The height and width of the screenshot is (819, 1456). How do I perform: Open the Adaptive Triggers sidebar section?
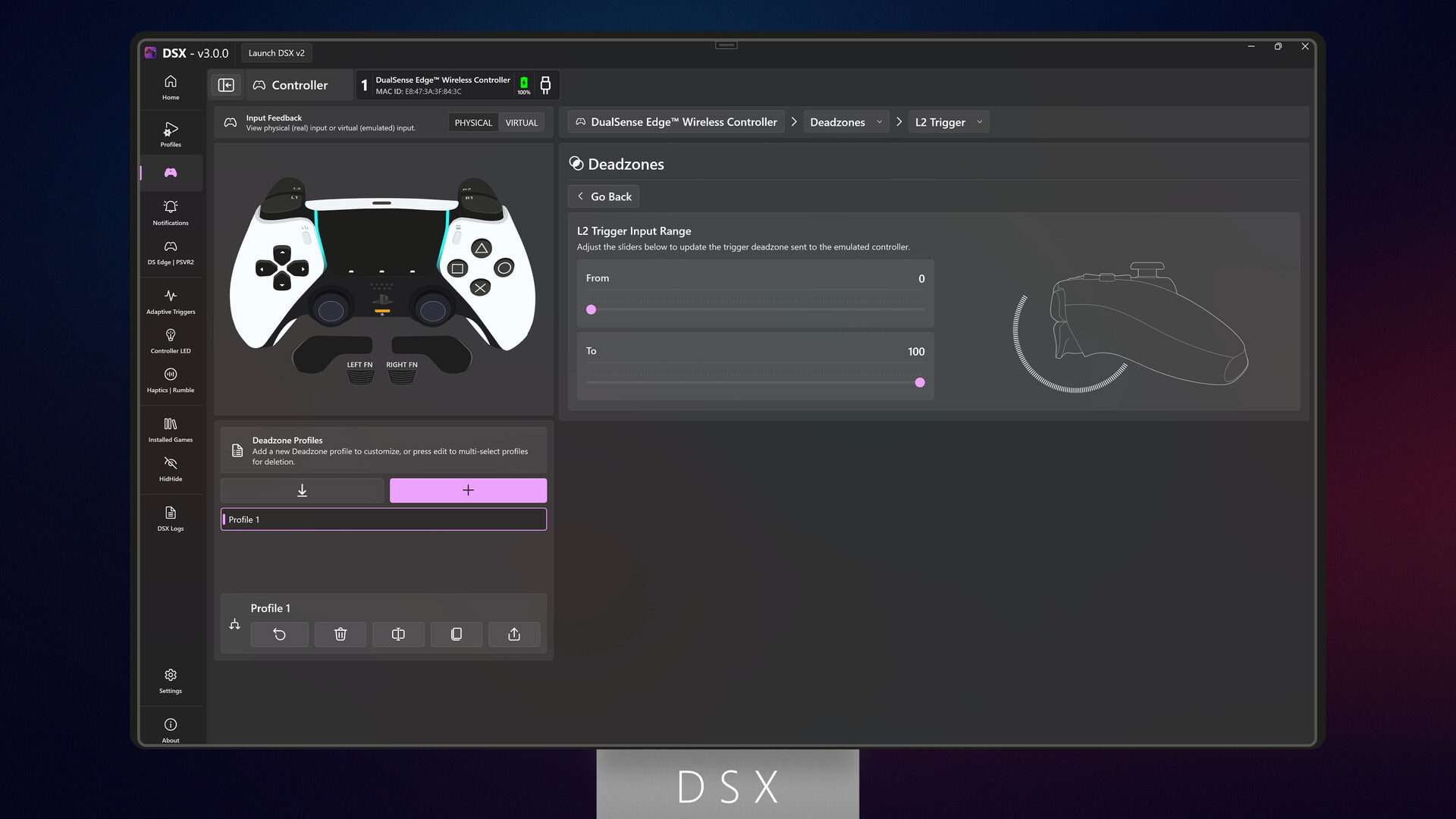point(170,301)
